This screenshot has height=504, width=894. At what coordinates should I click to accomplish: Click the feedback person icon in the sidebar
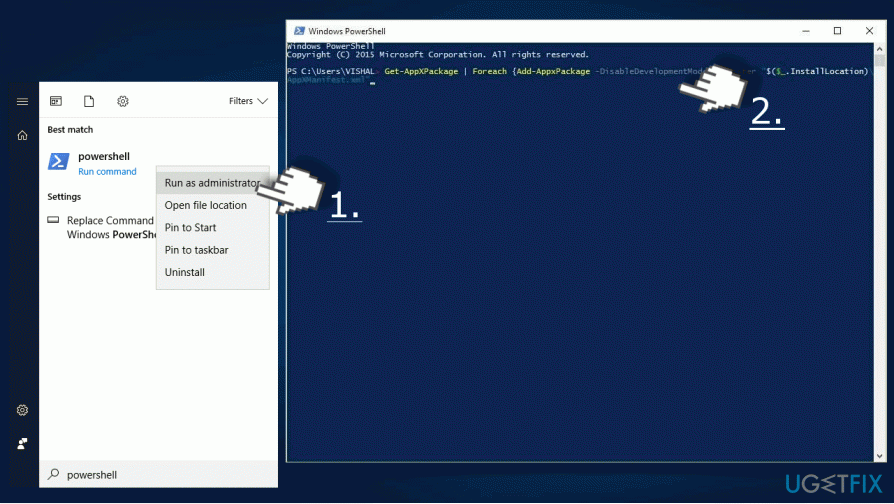tap(22, 444)
